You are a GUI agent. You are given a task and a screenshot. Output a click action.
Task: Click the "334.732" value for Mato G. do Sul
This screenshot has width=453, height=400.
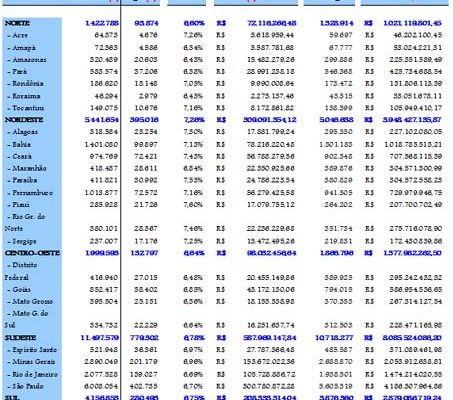click(104, 325)
